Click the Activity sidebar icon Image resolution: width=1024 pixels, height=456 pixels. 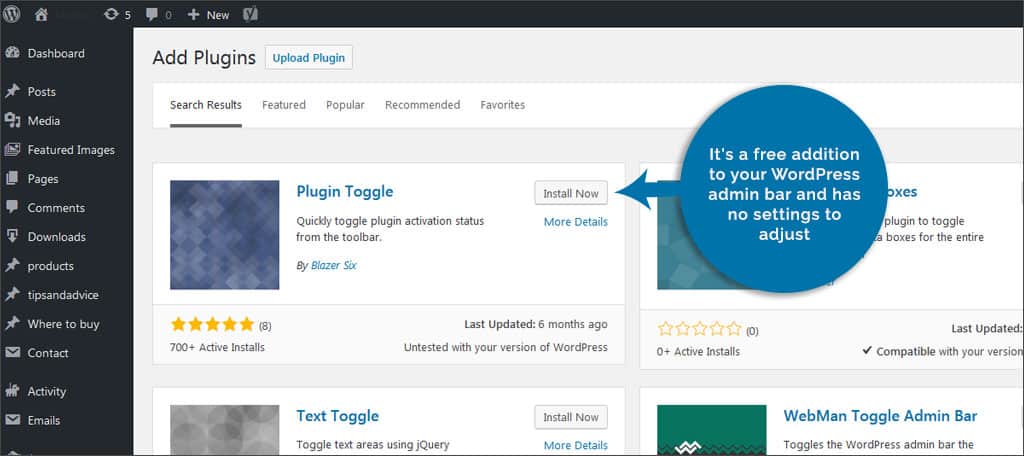pyautogui.click(x=12, y=391)
